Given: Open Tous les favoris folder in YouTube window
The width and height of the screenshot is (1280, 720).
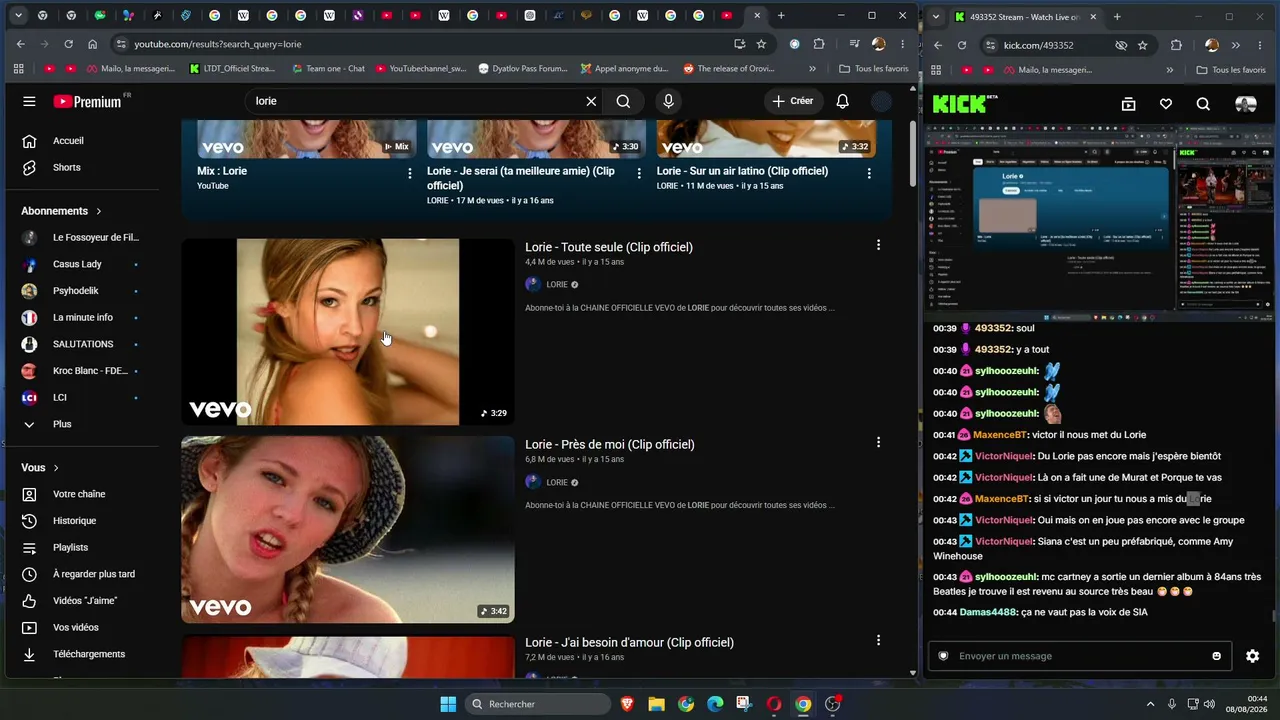Looking at the screenshot, I should 873,69.
